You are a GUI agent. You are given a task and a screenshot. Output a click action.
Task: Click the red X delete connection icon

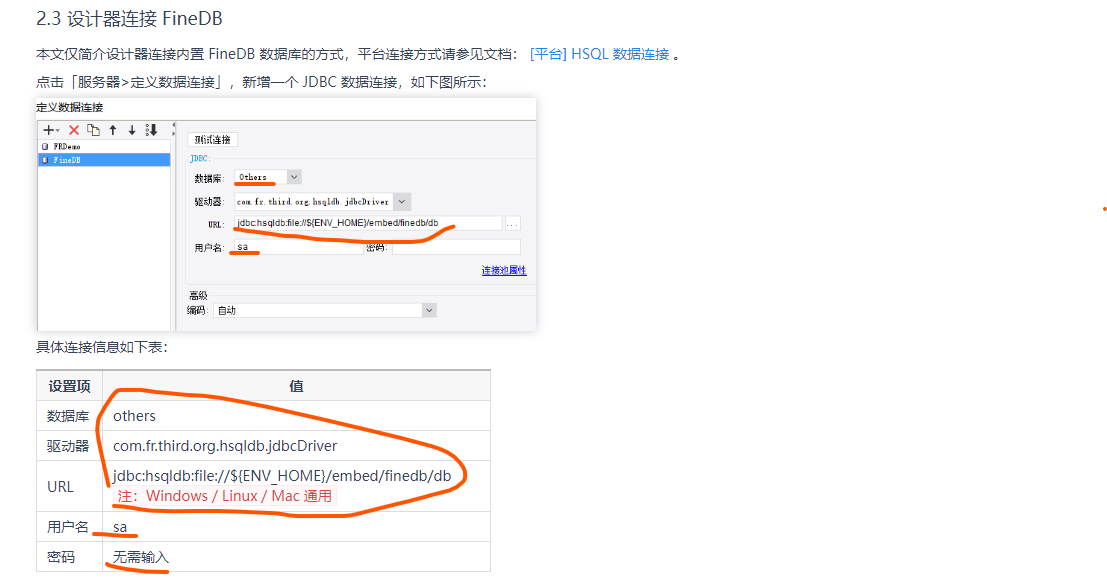click(73, 130)
